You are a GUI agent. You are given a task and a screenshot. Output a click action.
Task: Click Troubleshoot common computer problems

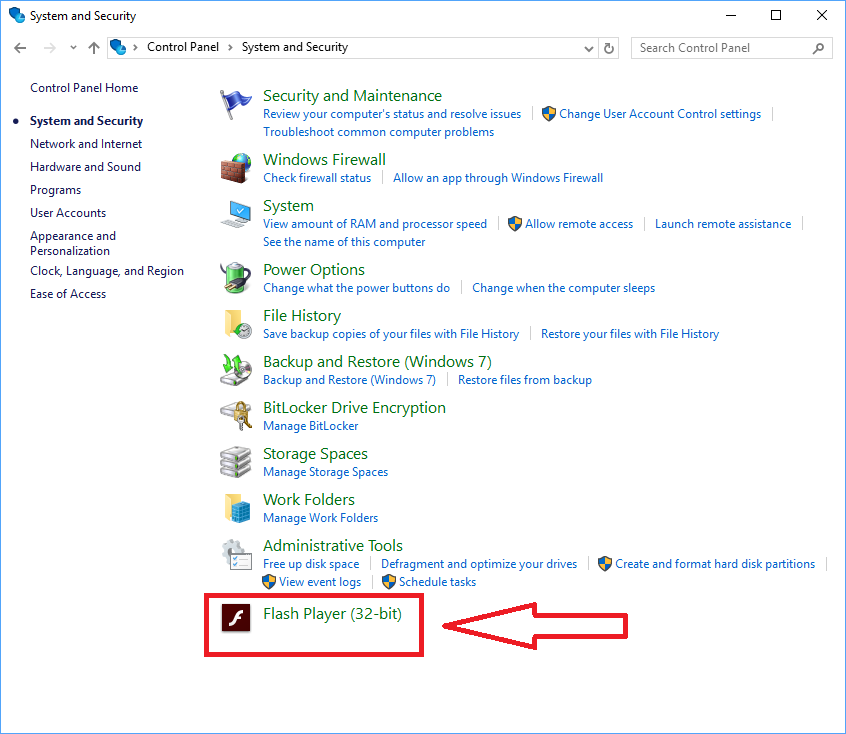pos(378,132)
